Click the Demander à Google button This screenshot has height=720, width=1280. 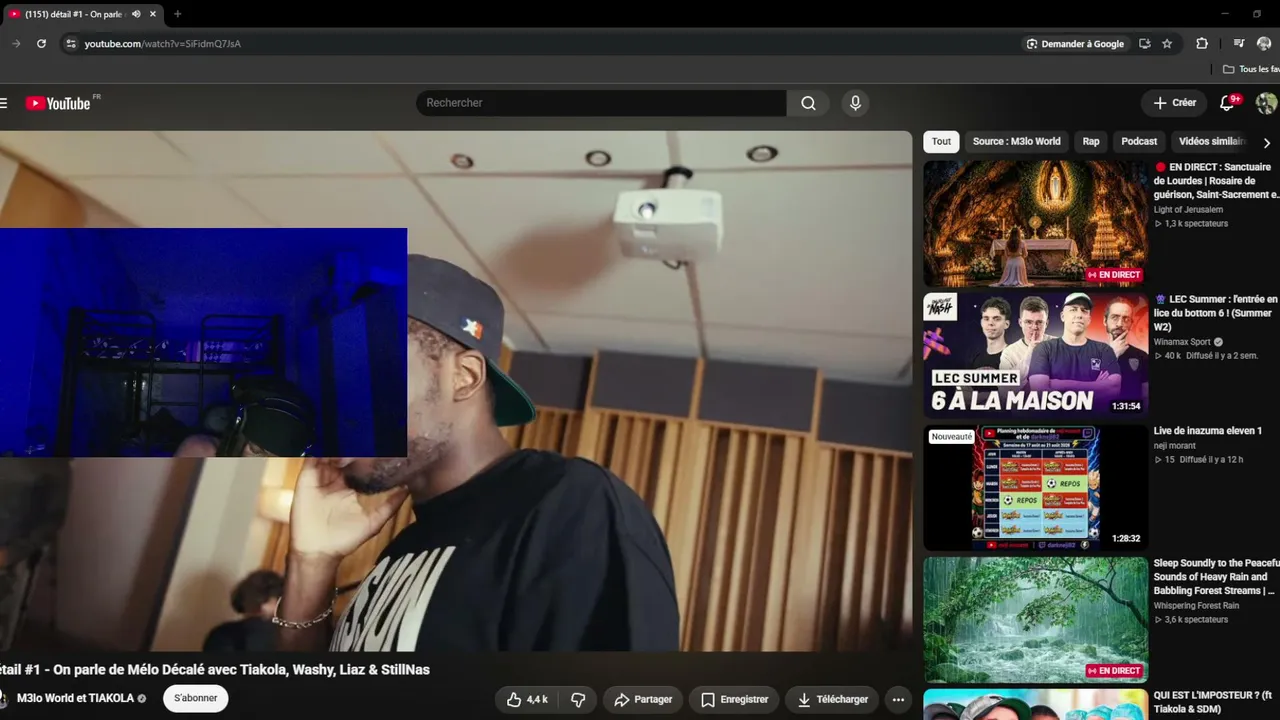click(x=1075, y=44)
